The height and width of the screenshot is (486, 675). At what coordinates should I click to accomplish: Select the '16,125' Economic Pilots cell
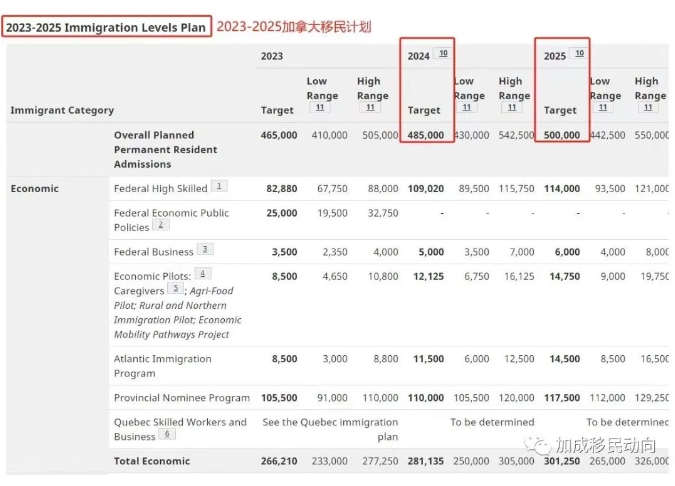tap(519, 276)
